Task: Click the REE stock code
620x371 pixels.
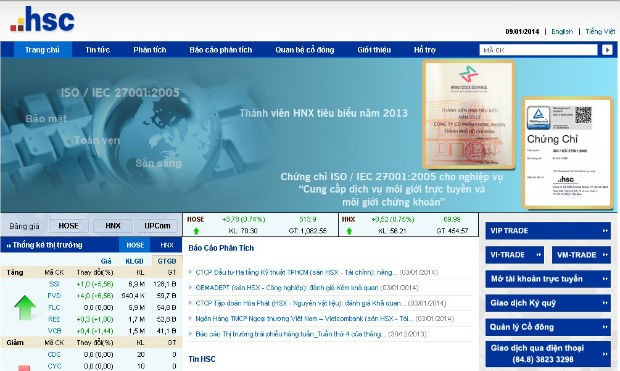Action: point(54,319)
